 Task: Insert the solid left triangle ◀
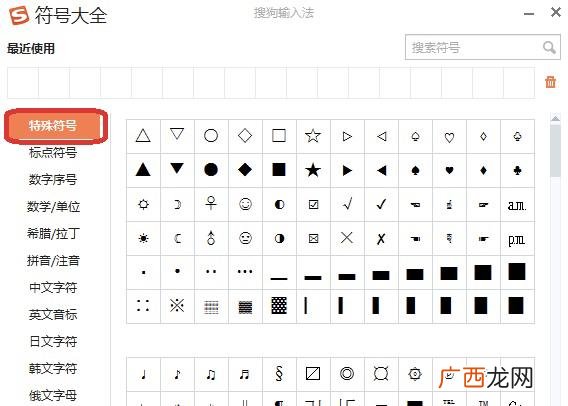click(x=381, y=170)
